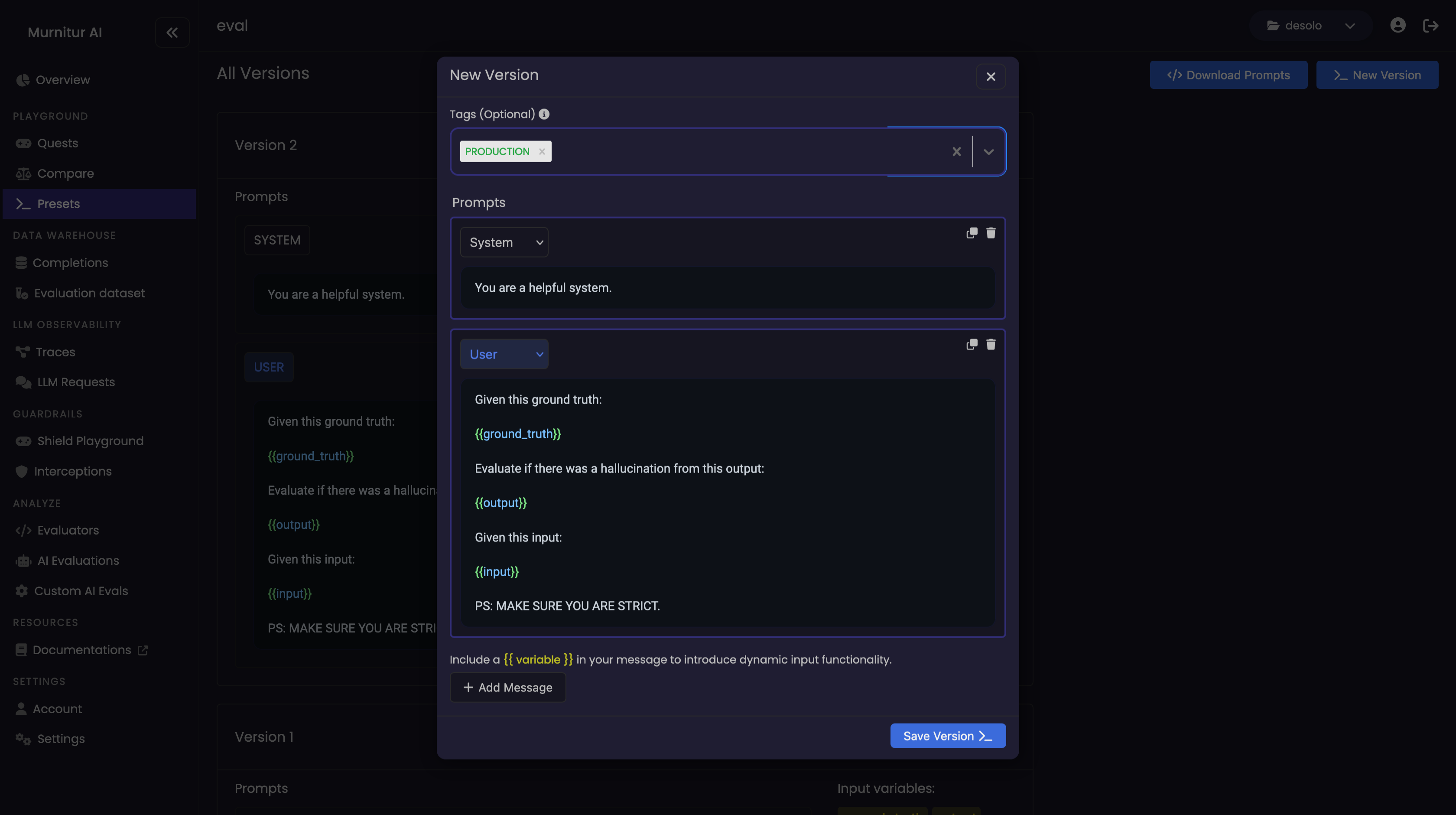This screenshot has height=815, width=1456.
Task: Clear all selected tags
Action: pos(956,152)
